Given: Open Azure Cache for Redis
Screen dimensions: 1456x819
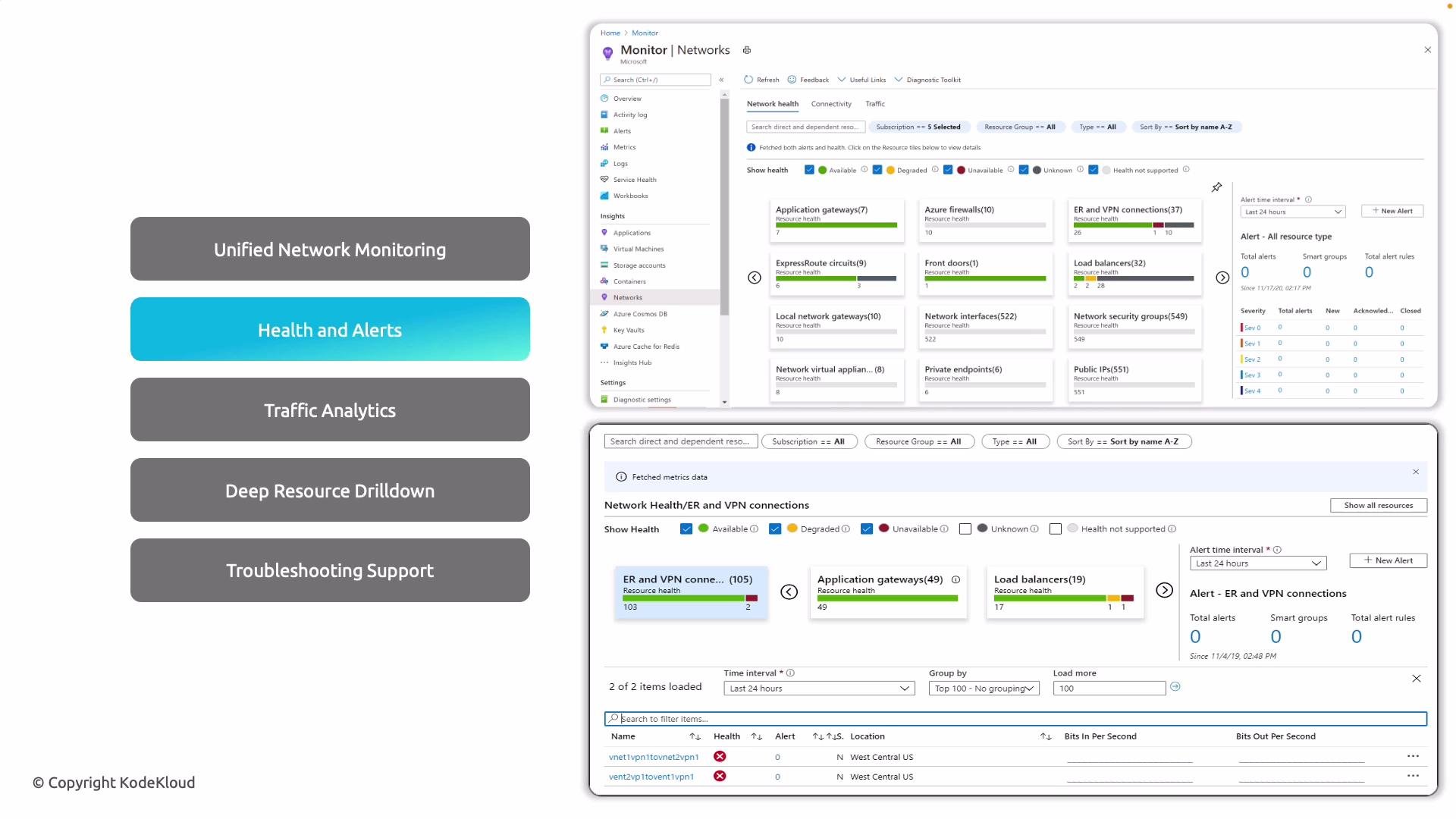Looking at the screenshot, I should (646, 347).
